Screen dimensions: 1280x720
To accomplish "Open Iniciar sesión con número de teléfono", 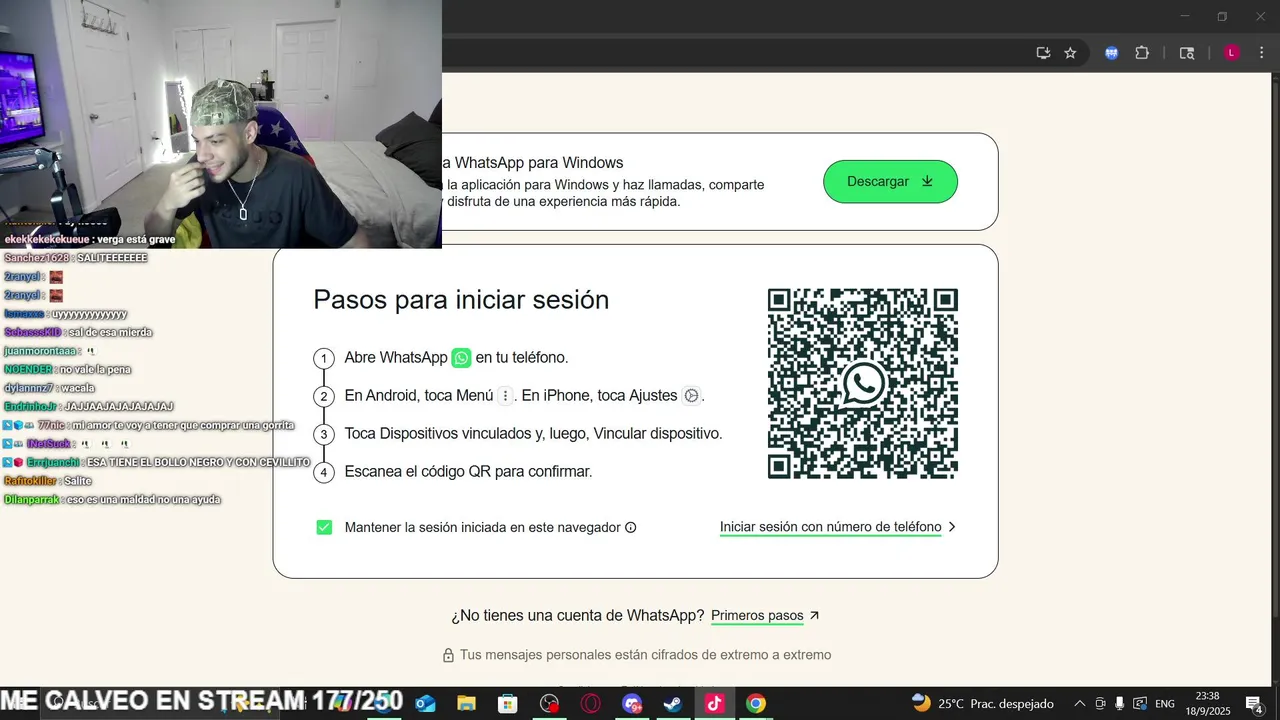I will [830, 527].
